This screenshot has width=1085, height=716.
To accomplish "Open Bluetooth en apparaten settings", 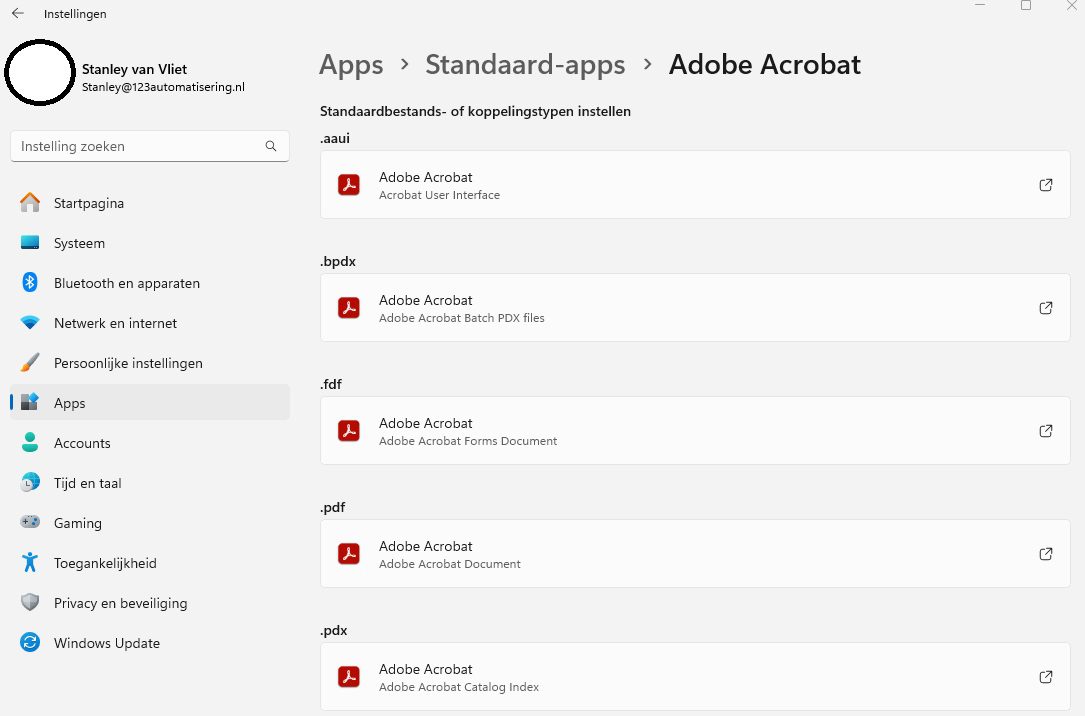I will coord(126,283).
